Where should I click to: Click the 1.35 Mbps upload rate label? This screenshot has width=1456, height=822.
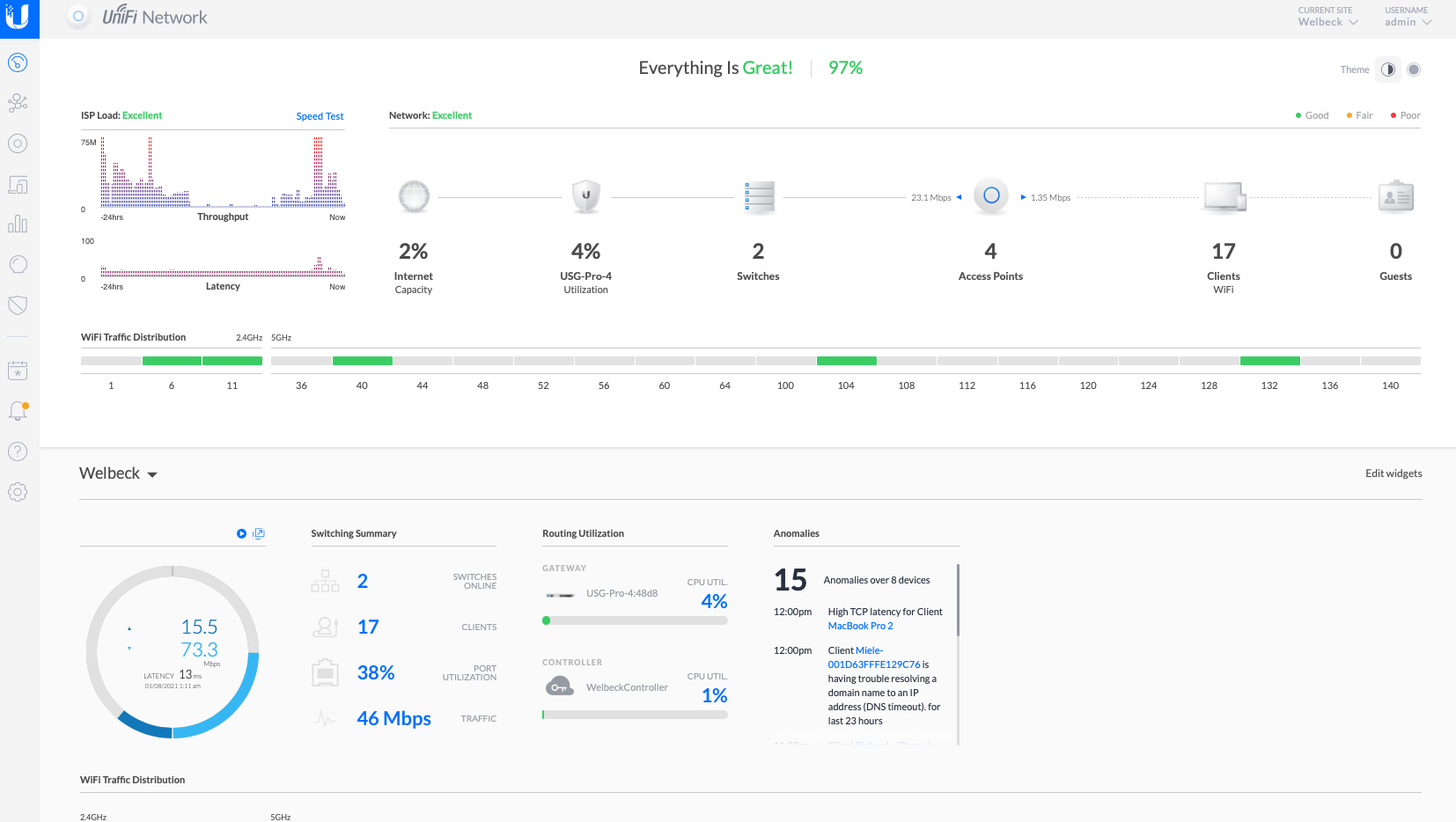coord(1050,198)
